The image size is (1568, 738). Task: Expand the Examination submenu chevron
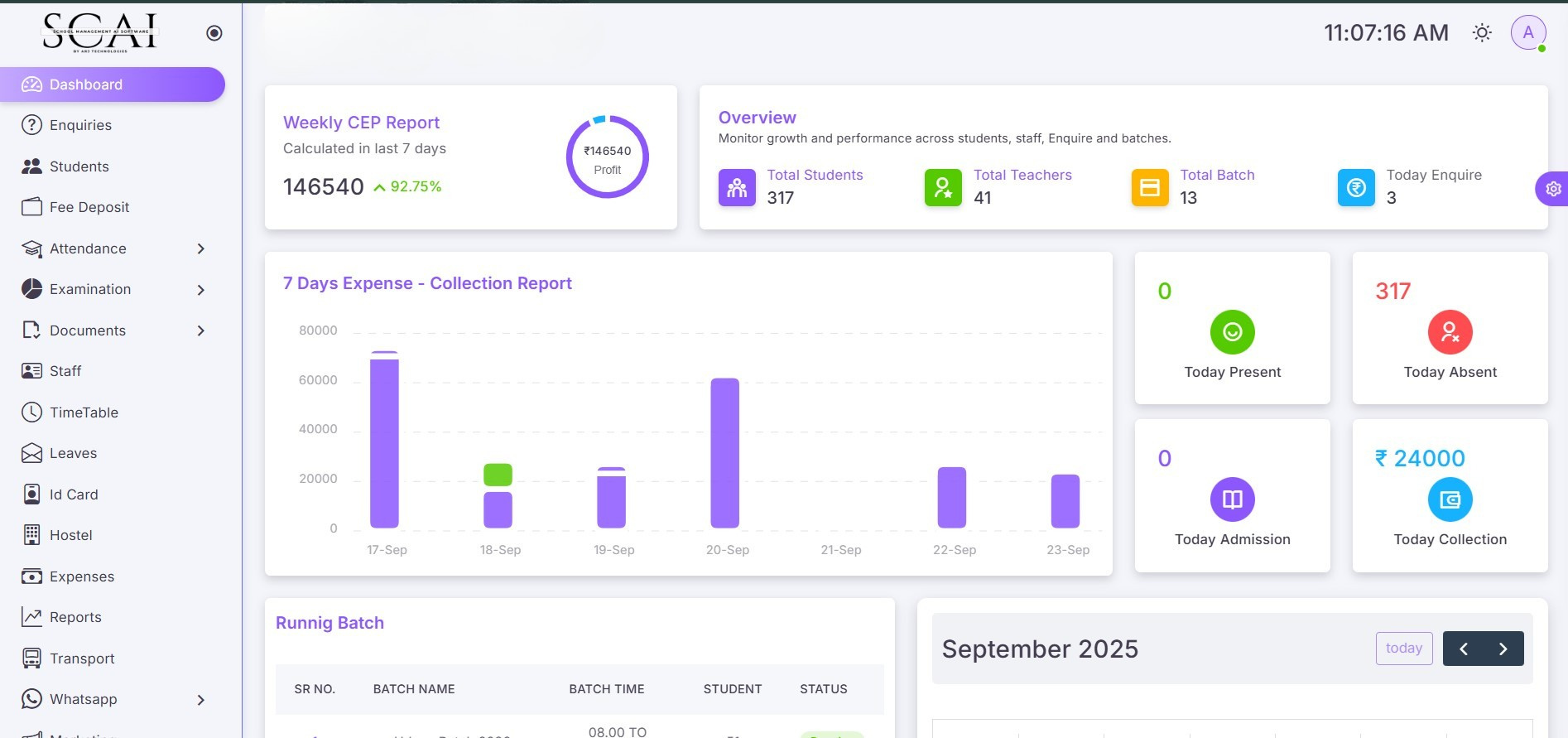(200, 290)
